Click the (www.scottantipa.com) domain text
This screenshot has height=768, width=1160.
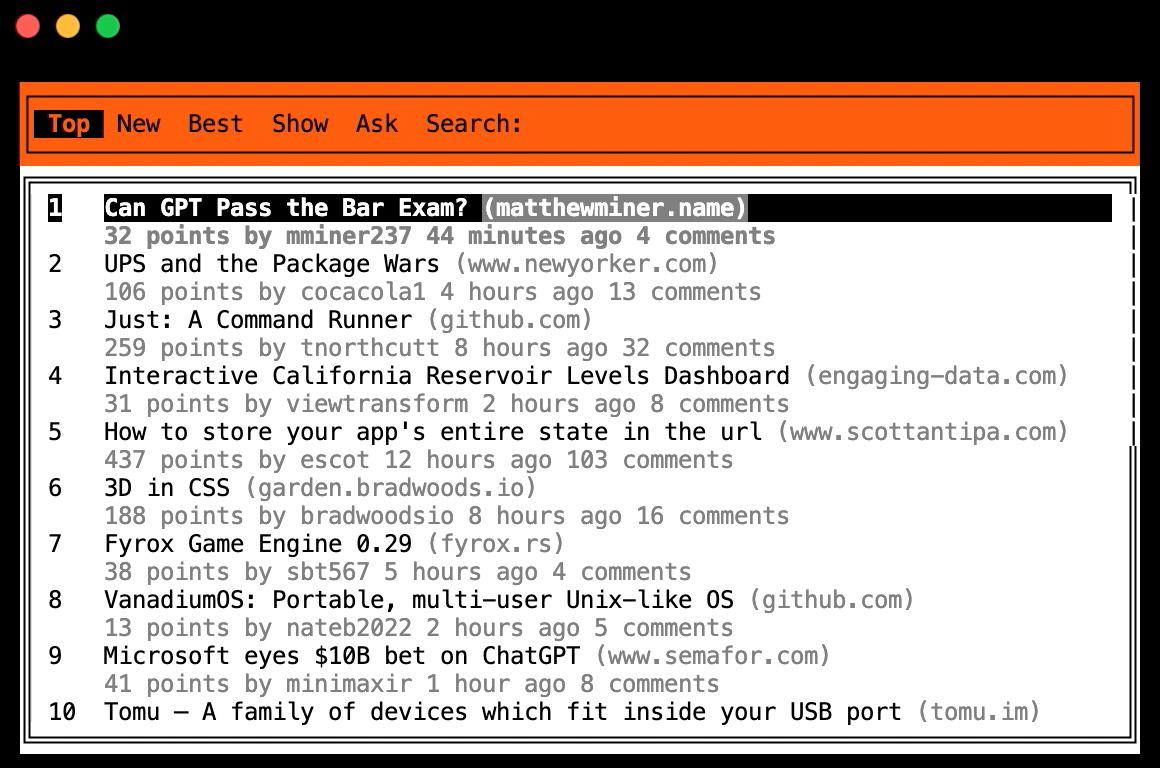[923, 432]
